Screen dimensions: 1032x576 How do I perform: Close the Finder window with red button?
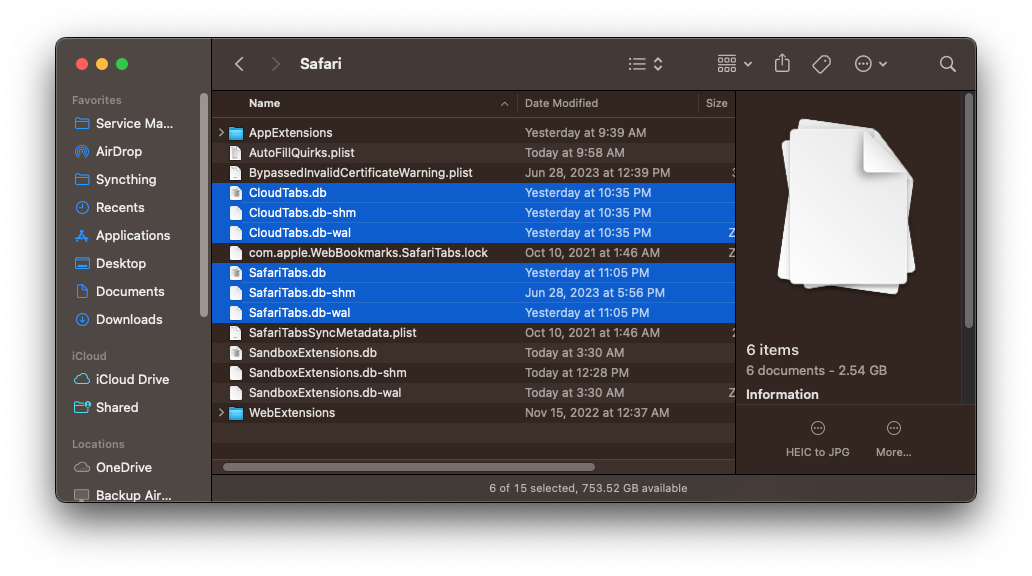pyautogui.click(x=82, y=64)
